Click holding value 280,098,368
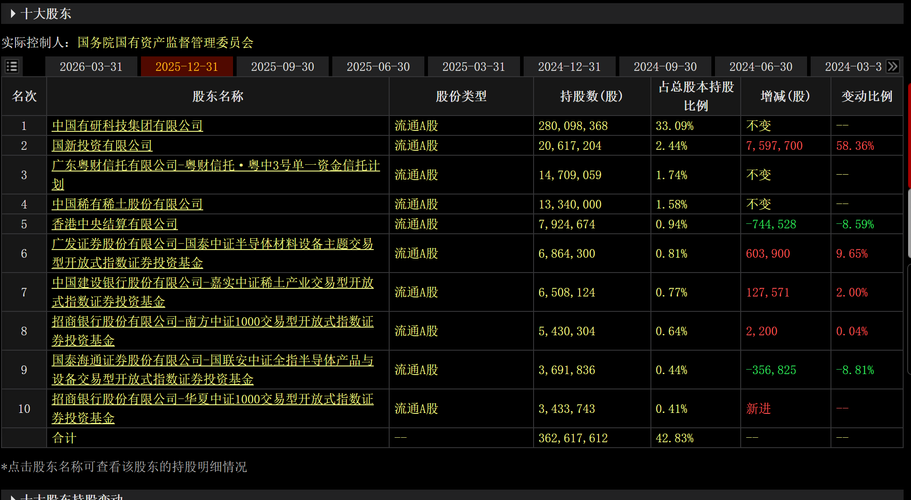The width and height of the screenshot is (911, 500). pyautogui.click(x=573, y=126)
